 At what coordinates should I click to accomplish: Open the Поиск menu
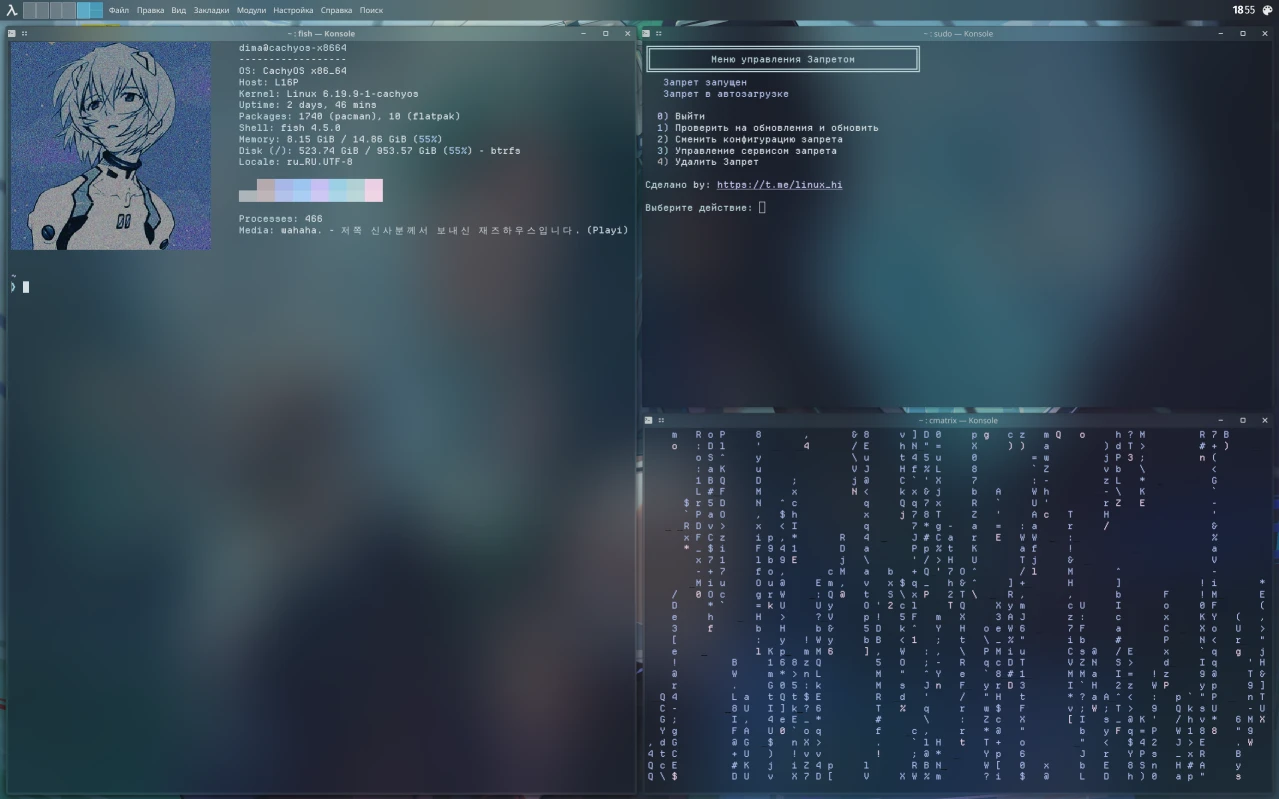[371, 10]
